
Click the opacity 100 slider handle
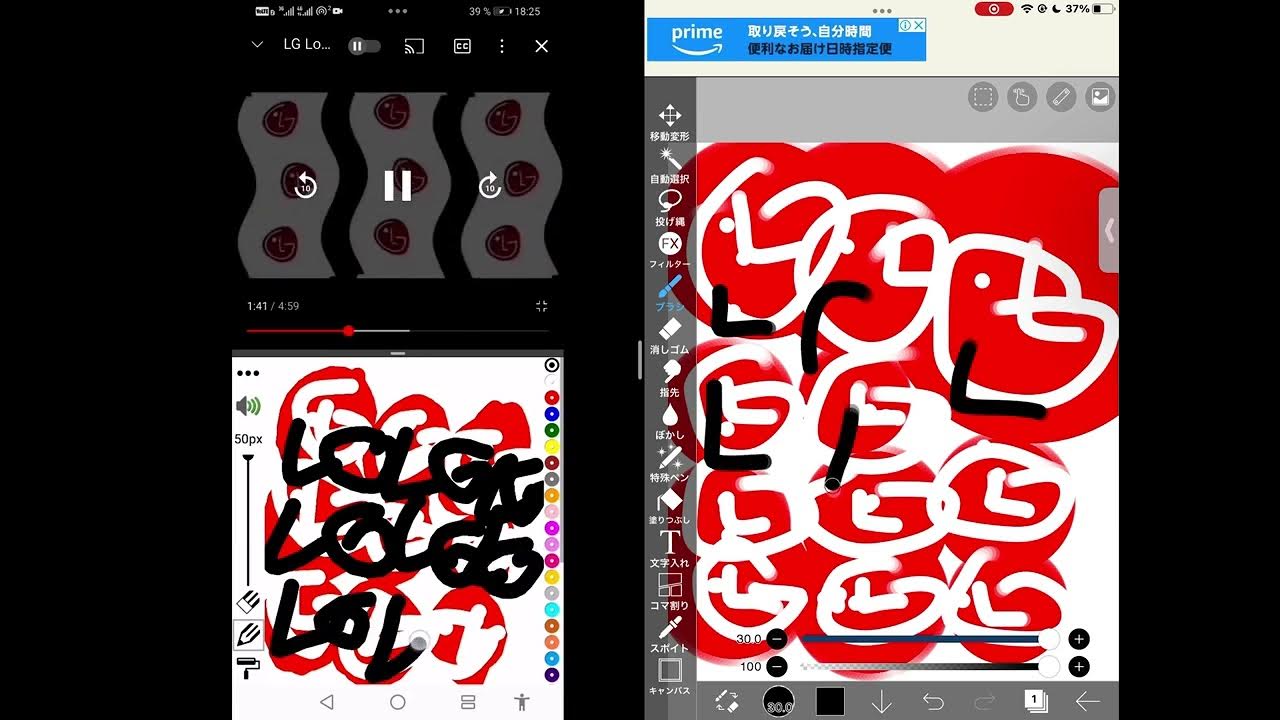click(x=1048, y=667)
